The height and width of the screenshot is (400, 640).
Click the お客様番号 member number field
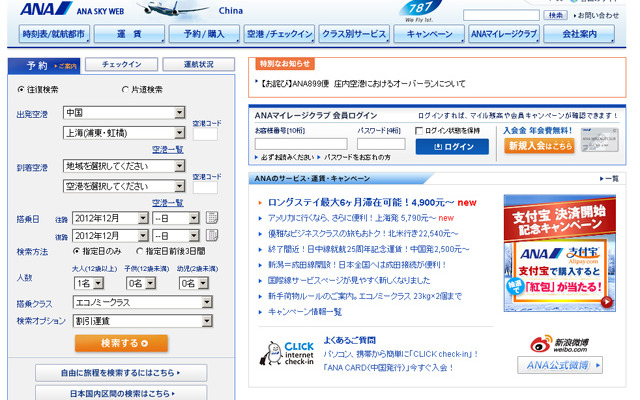[301, 144]
